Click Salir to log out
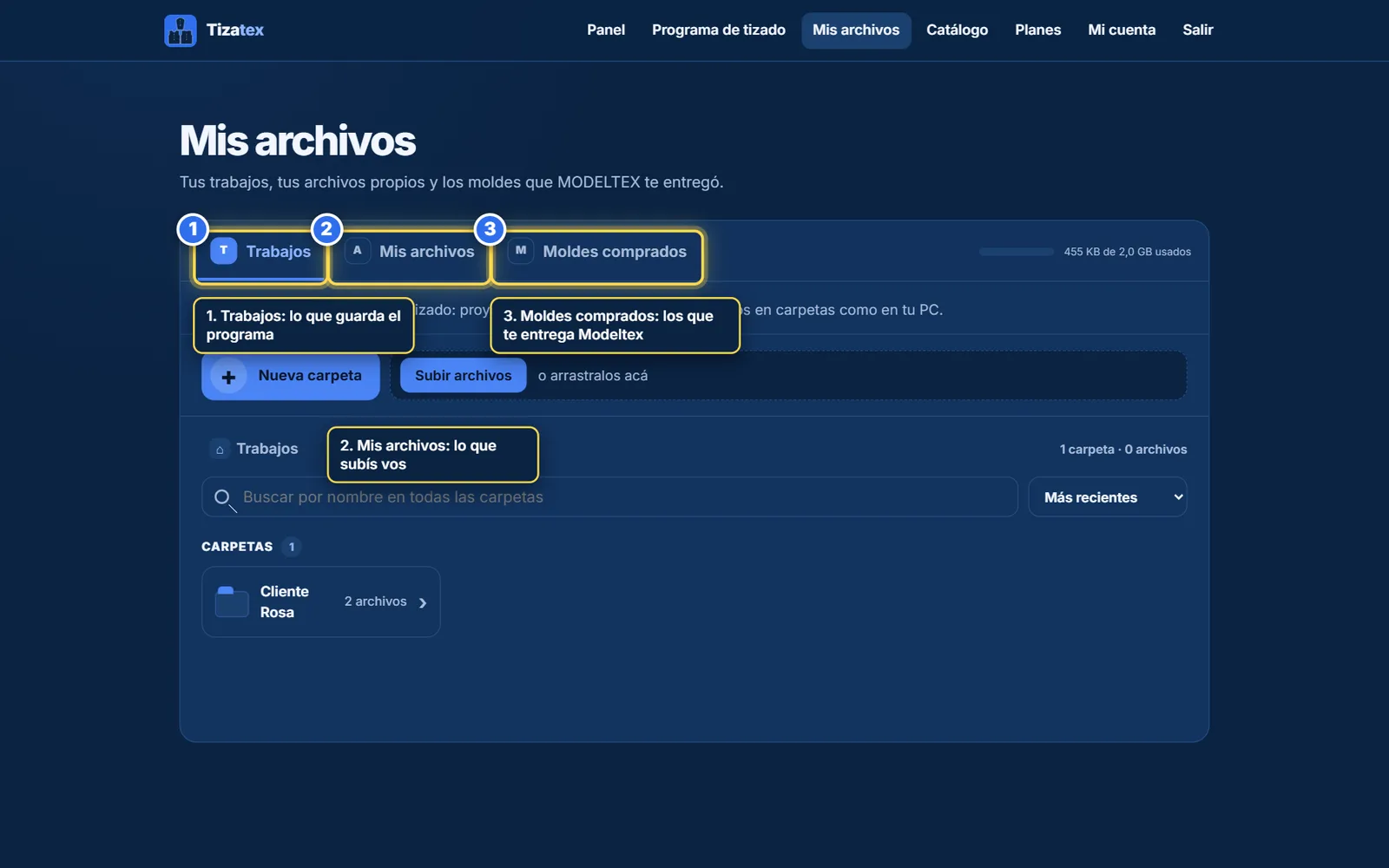The width and height of the screenshot is (1389, 868). [1197, 30]
